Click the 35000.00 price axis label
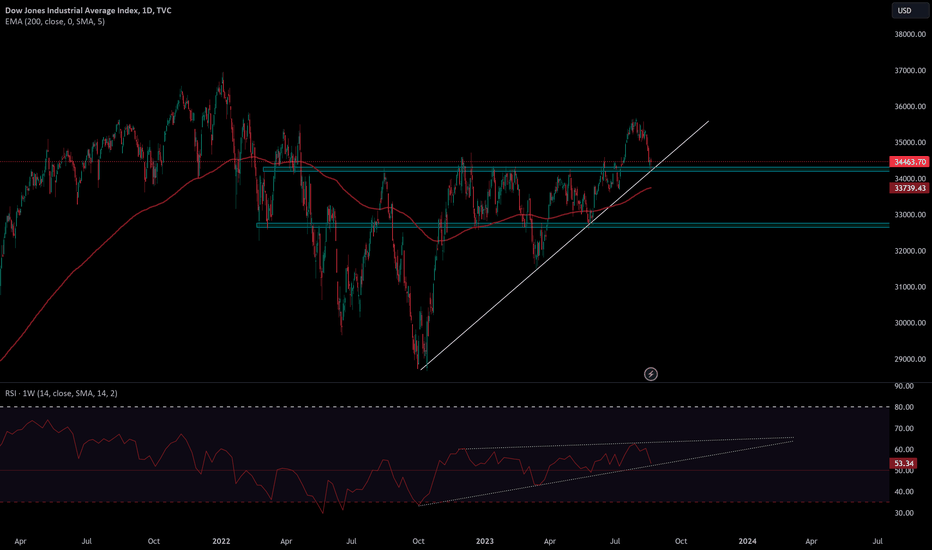This screenshot has height=550, width=932. 910,143
